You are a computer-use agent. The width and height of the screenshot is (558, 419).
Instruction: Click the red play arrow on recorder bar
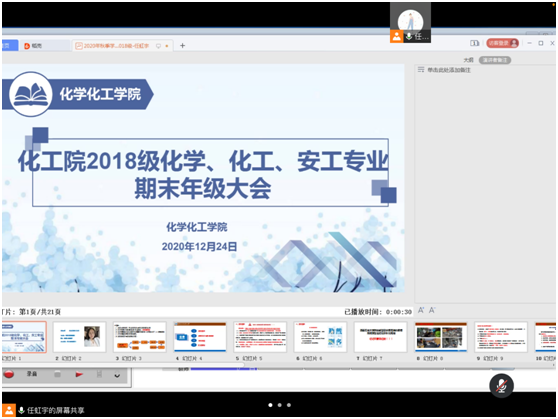[x=79, y=374]
